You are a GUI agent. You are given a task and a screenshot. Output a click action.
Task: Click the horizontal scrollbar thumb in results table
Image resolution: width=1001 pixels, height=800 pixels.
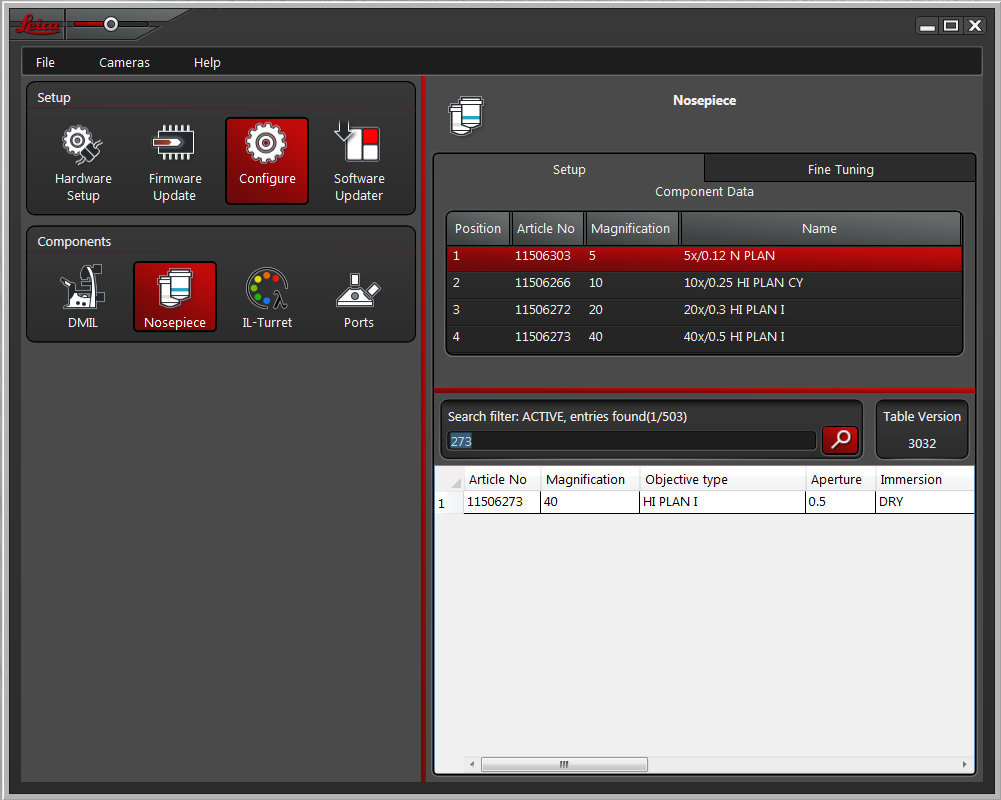tap(564, 764)
